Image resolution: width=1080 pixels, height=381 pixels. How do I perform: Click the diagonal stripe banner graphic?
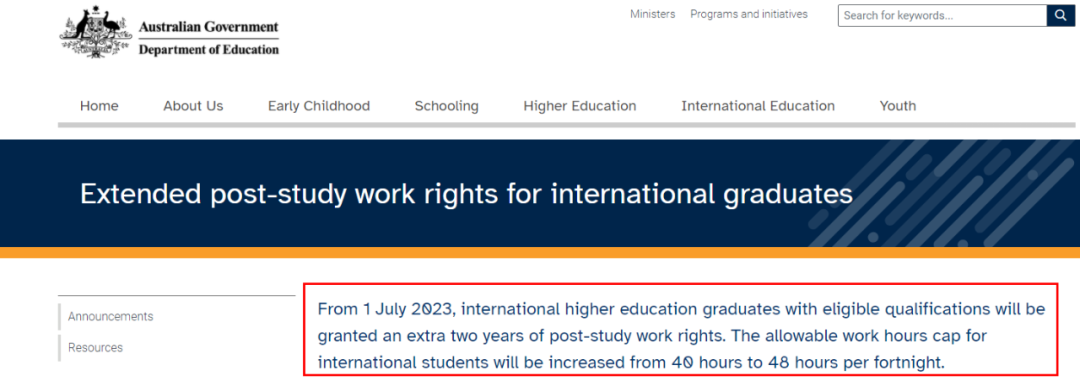tap(942, 193)
